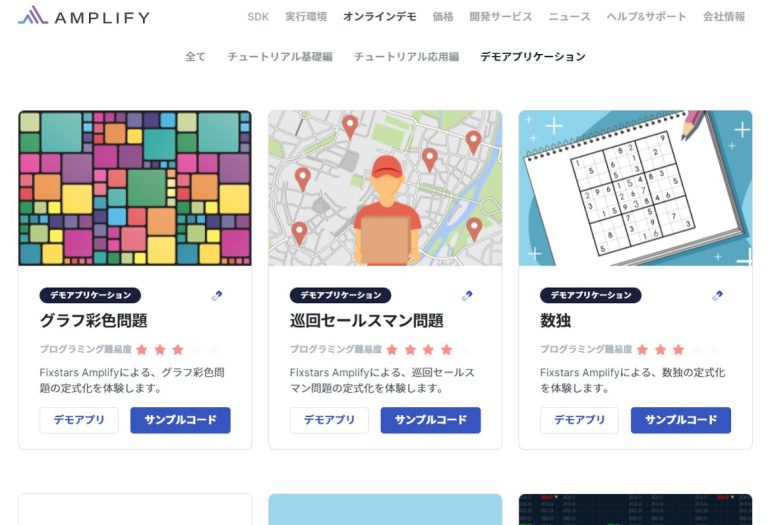Open サンプルコード for 巡回セールスマン問題
This screenshot has height=525, width=768.
[431, 420]
